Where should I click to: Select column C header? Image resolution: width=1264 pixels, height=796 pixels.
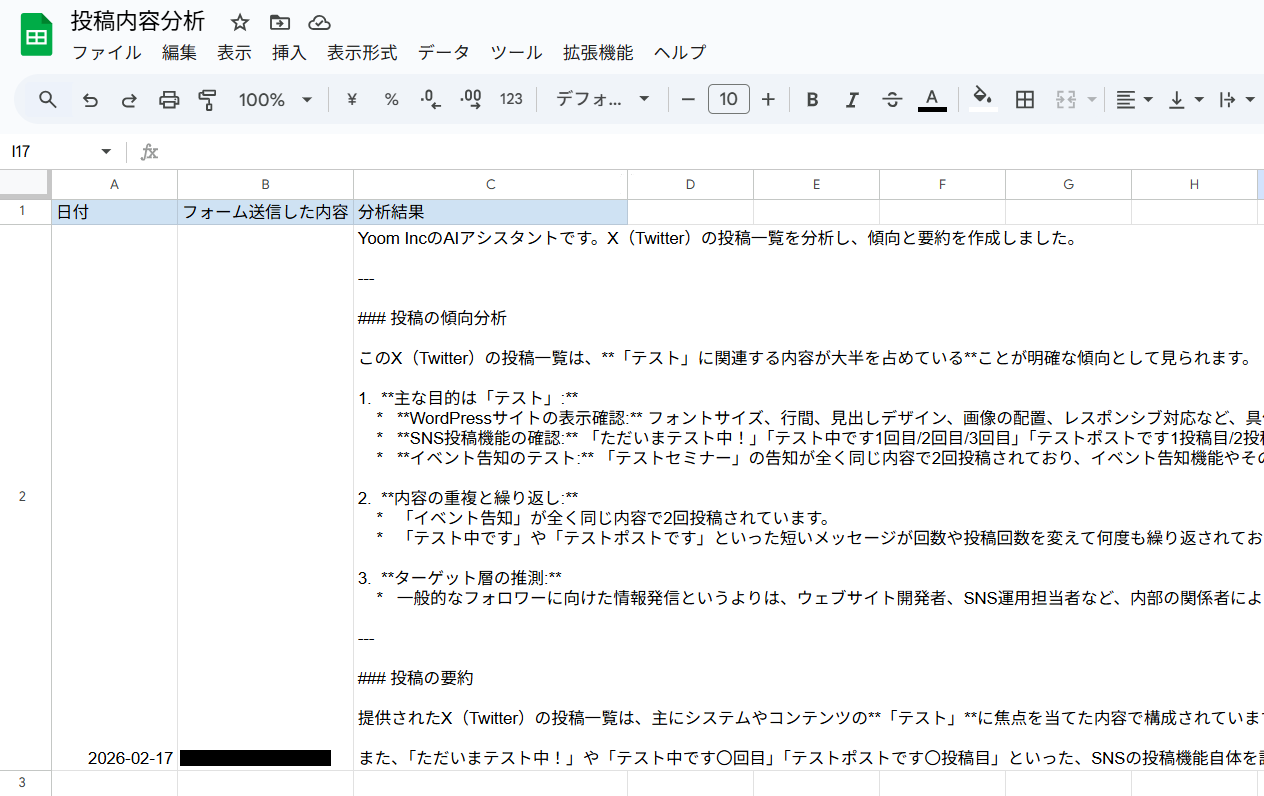(x=491, y=184)
